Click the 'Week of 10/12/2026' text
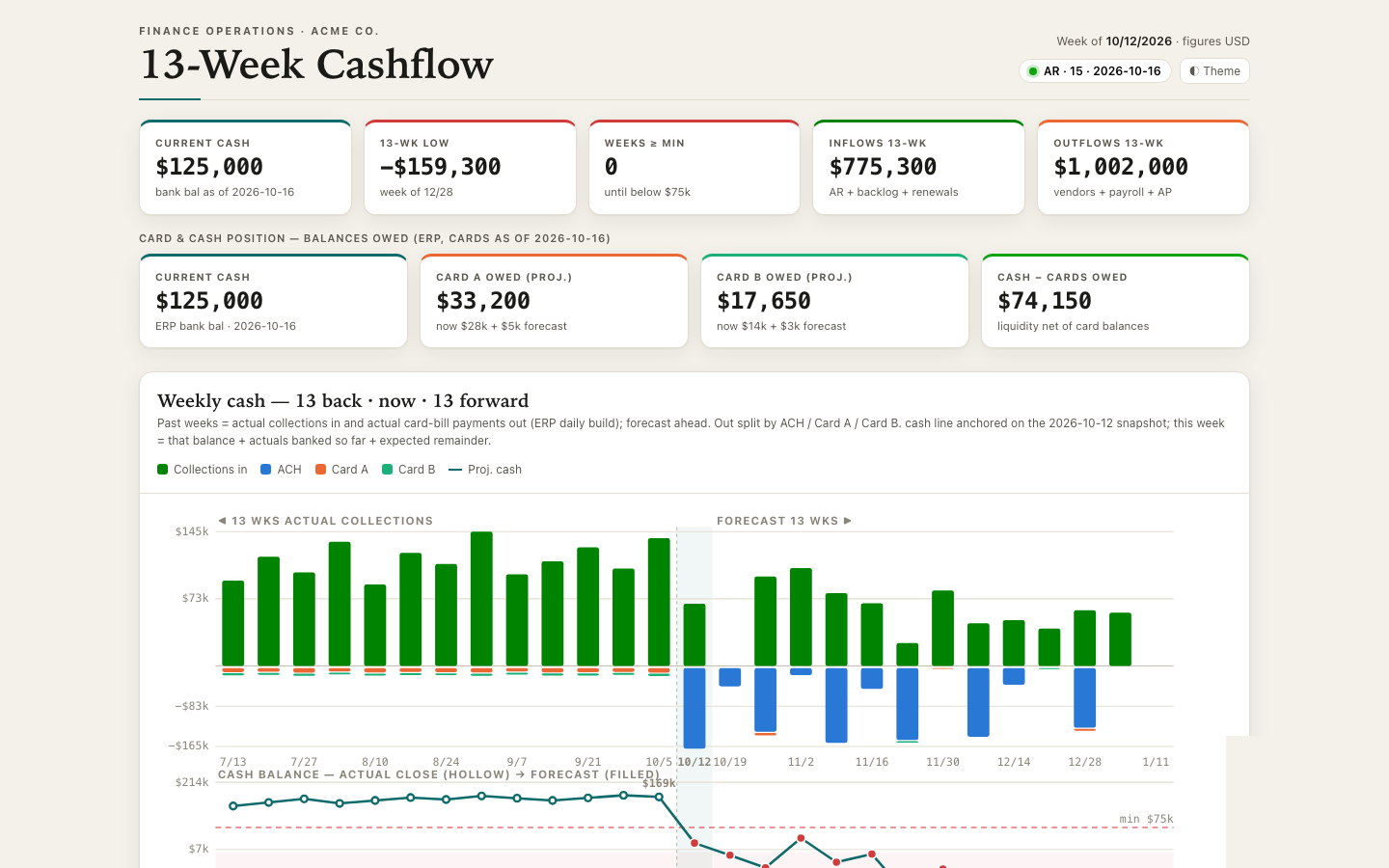Viewport: 1389px width, 868px height. coord(1114,41)
